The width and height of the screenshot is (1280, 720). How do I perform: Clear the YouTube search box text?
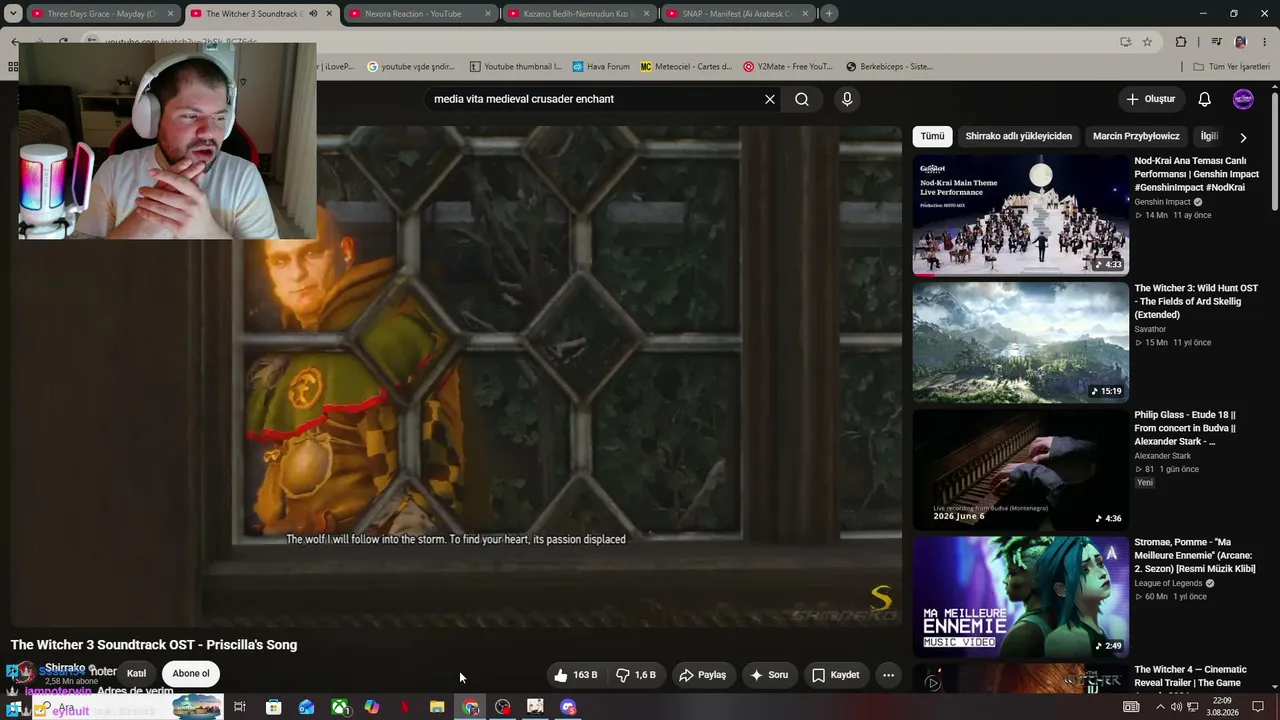(770, 99)
